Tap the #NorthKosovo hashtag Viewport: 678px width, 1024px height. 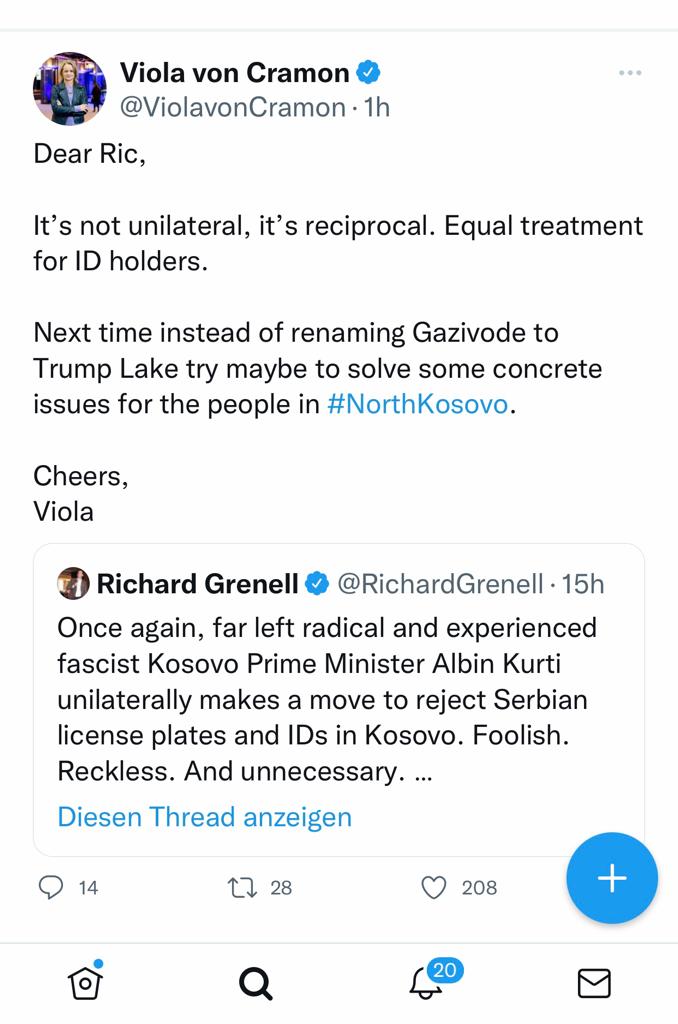click(417, 405)
